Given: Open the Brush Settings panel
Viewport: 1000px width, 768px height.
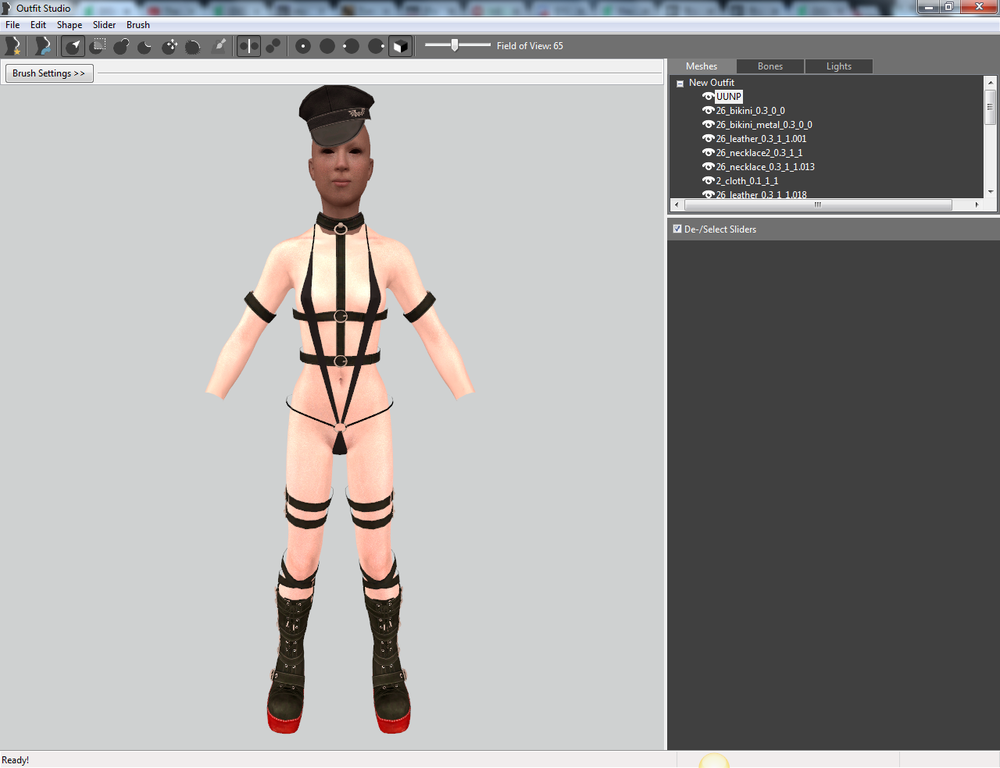Looking at the screenshot, I should click(x=49, y=73).
